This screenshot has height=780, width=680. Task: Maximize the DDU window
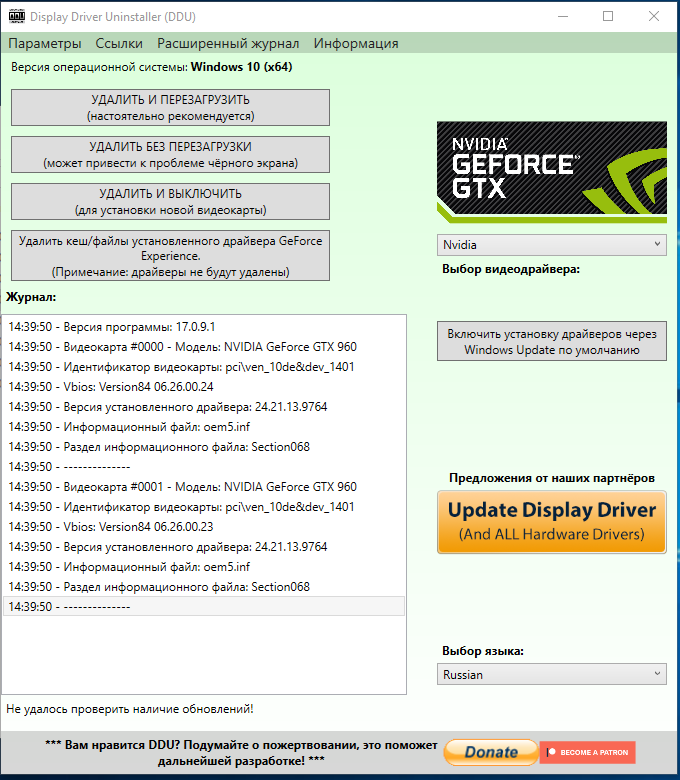click(608, 16)
